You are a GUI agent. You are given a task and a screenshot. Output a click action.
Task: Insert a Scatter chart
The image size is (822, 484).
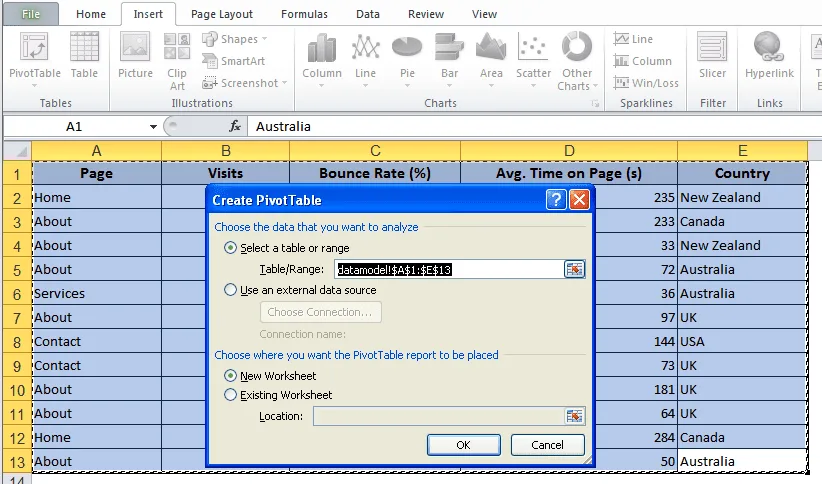533,60
